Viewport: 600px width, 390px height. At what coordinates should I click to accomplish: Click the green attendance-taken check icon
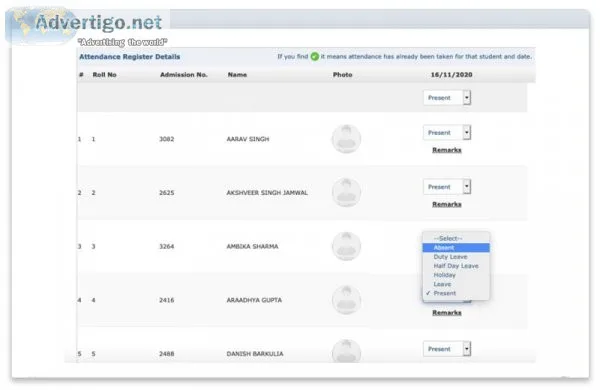[x=315, y=57]
